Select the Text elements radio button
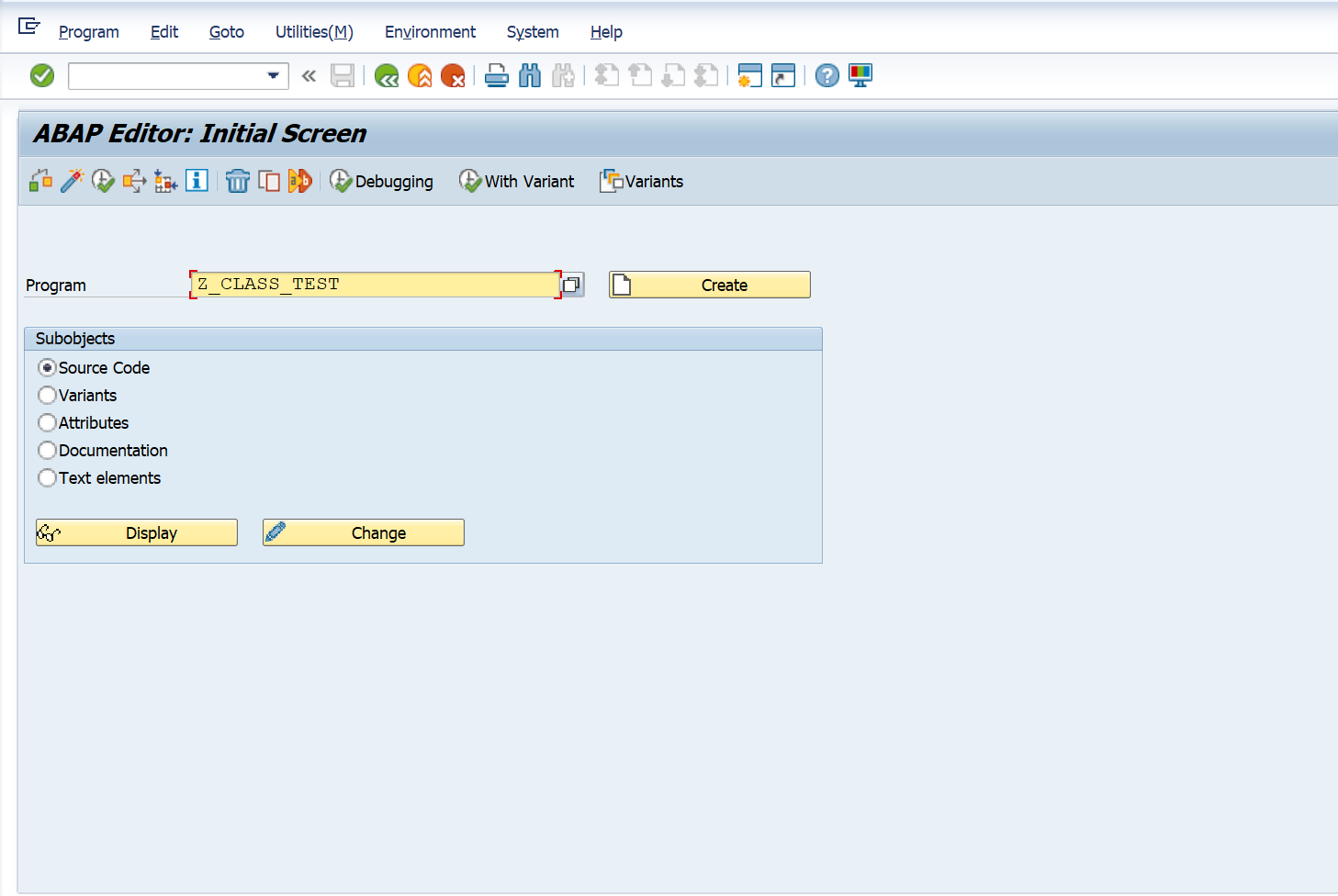 click(x=47, y=477)
